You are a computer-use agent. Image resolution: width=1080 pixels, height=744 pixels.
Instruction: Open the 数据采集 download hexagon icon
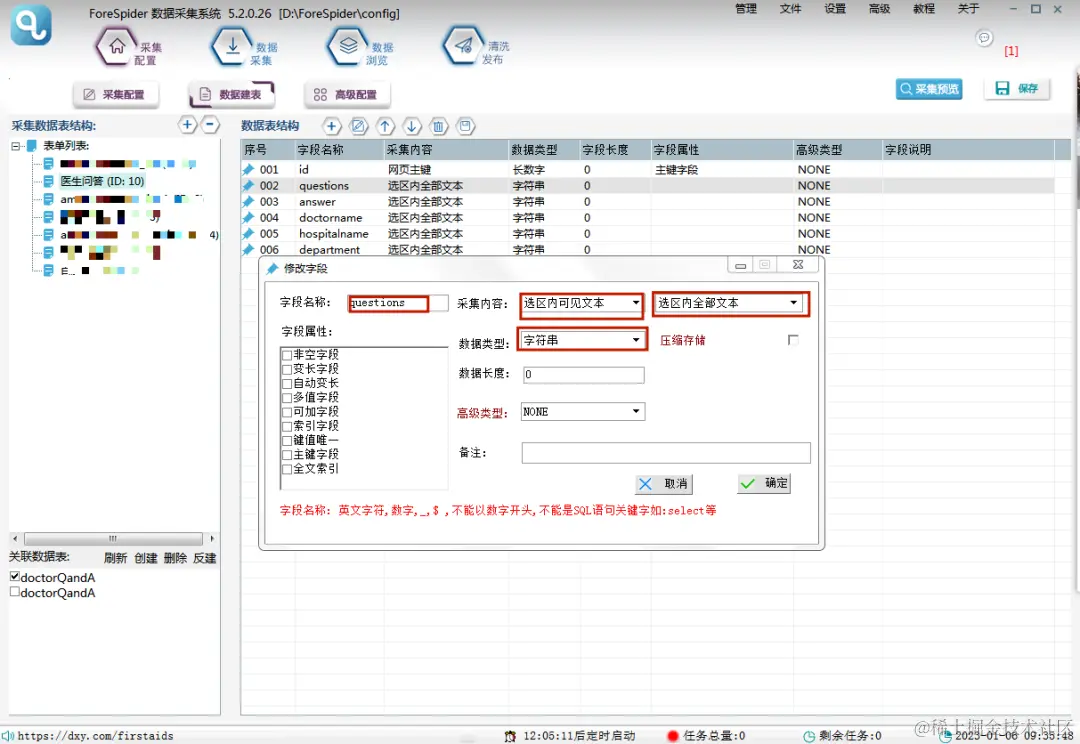click(x=233, y=47)
